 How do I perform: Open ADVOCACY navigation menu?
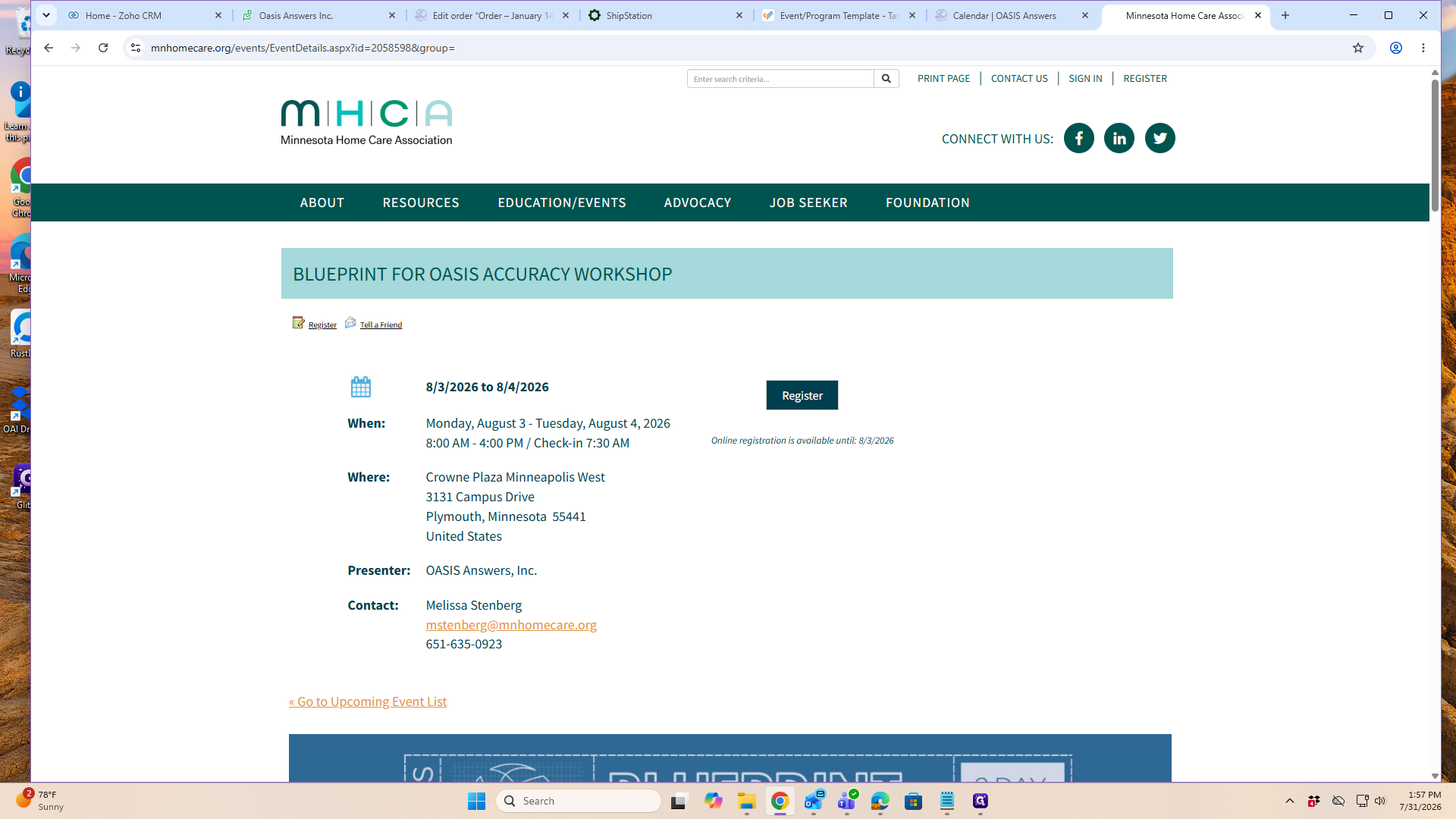pos(698,202)
